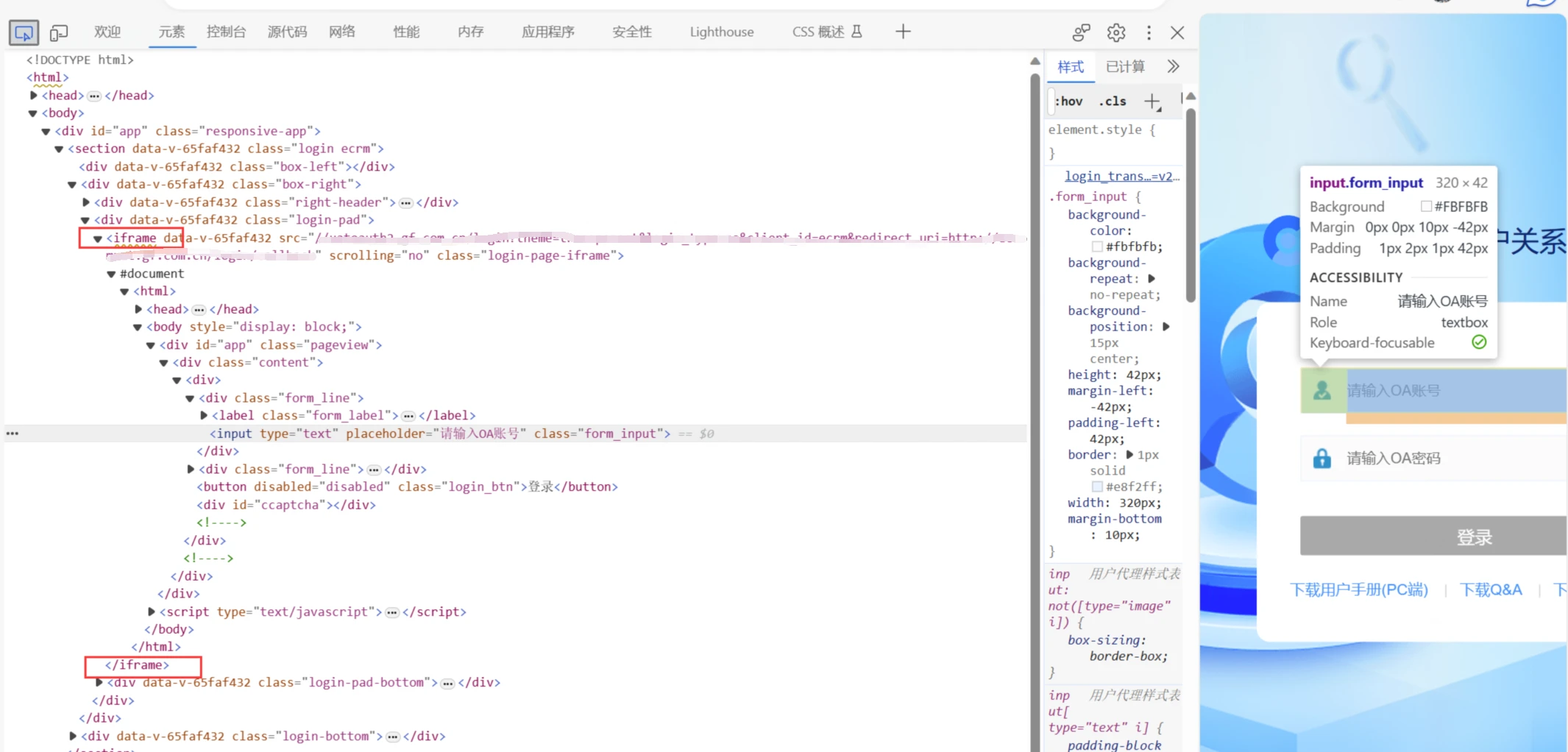
Task: Click the OA account input field
Action: click(x=1434, y=391)
